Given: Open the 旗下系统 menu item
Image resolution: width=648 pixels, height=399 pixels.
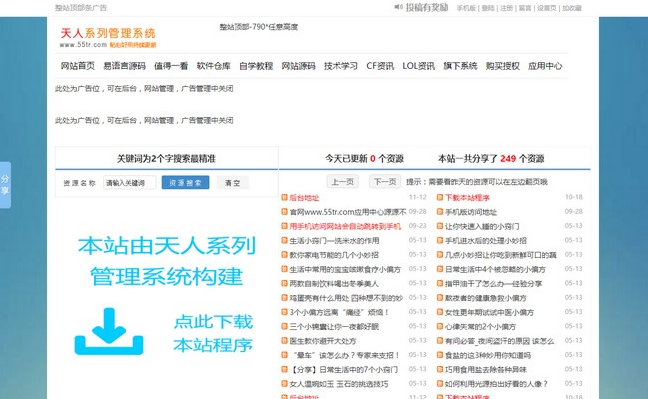Looking at the screenshot, I should pyautogui.click(x=460, y=66).
